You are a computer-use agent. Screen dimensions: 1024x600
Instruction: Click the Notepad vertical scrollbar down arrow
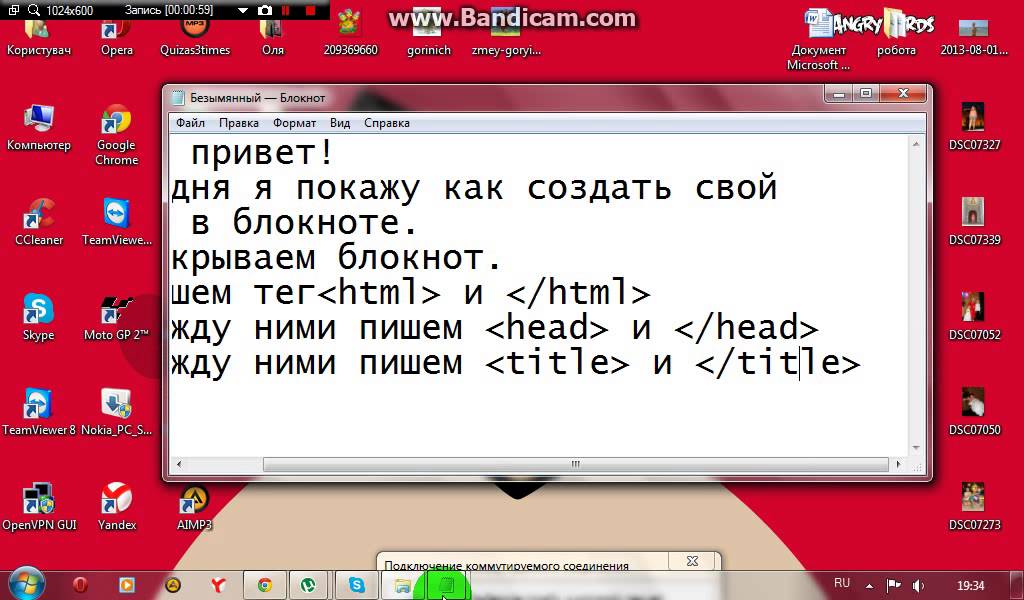click(x=916, y=448)
